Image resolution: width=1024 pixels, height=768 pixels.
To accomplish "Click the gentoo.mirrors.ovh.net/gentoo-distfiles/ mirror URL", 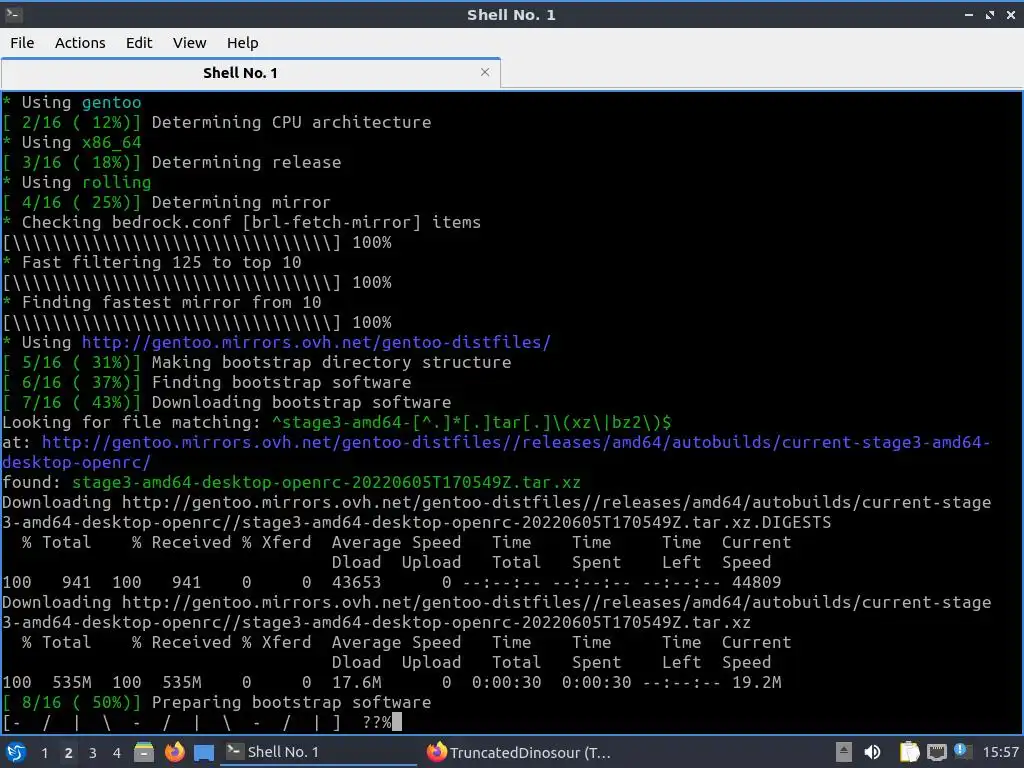I will [316, 343].
